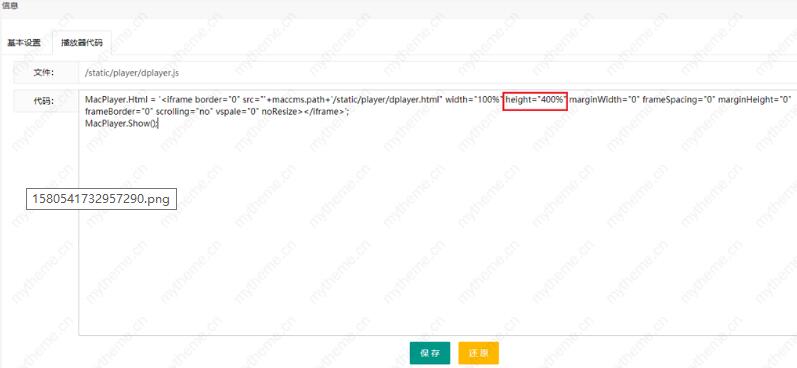Click the green 保存 button
Screen dimensions: 797x368
click(430, 353)
